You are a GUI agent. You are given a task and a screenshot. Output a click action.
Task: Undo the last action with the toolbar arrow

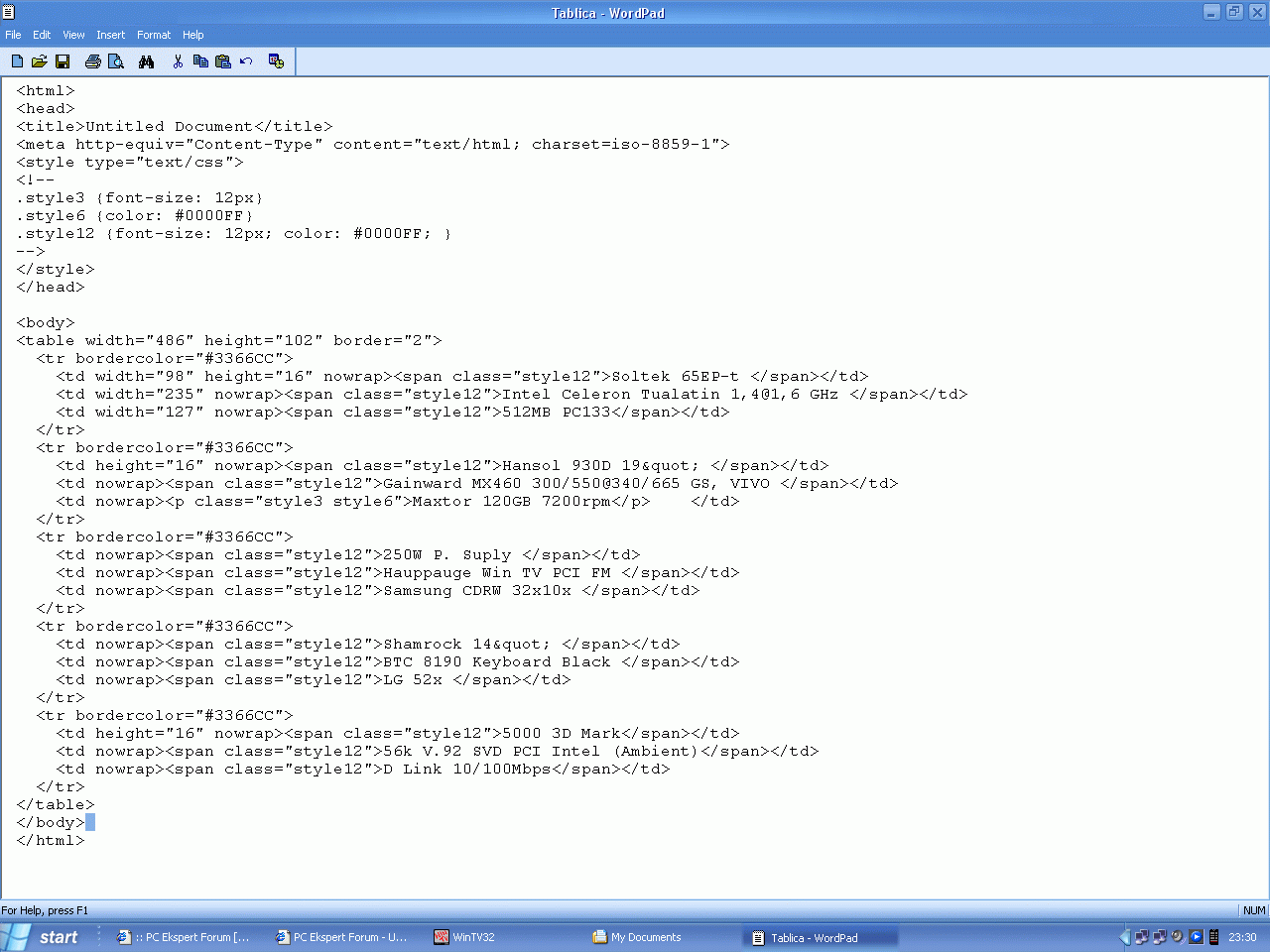(246, 61)
